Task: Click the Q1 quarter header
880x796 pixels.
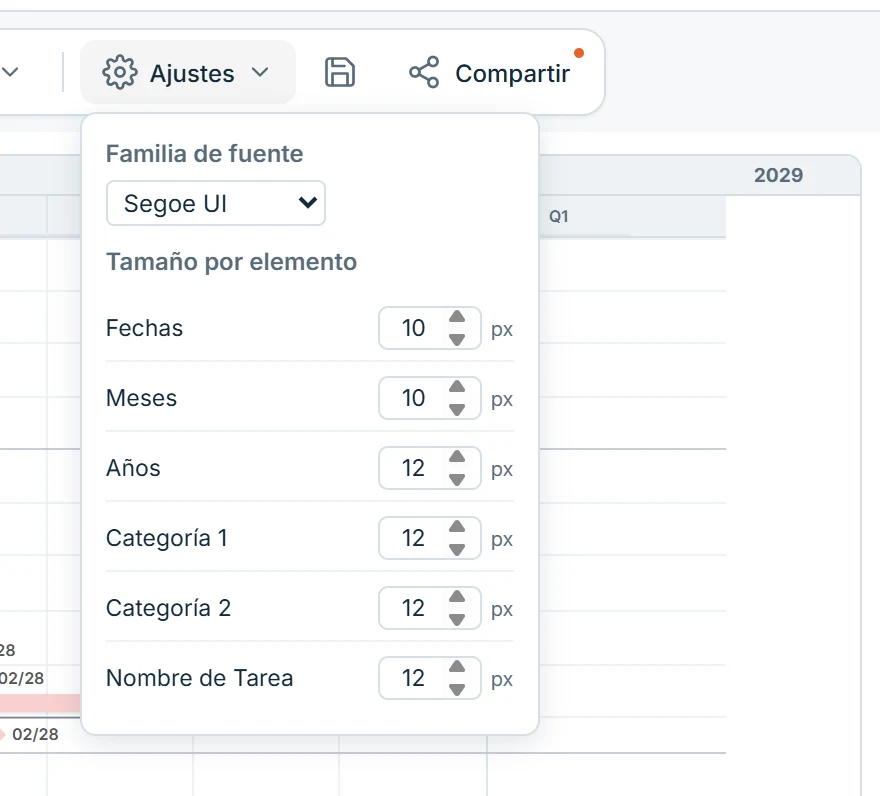Action: (x=558, y=217)
